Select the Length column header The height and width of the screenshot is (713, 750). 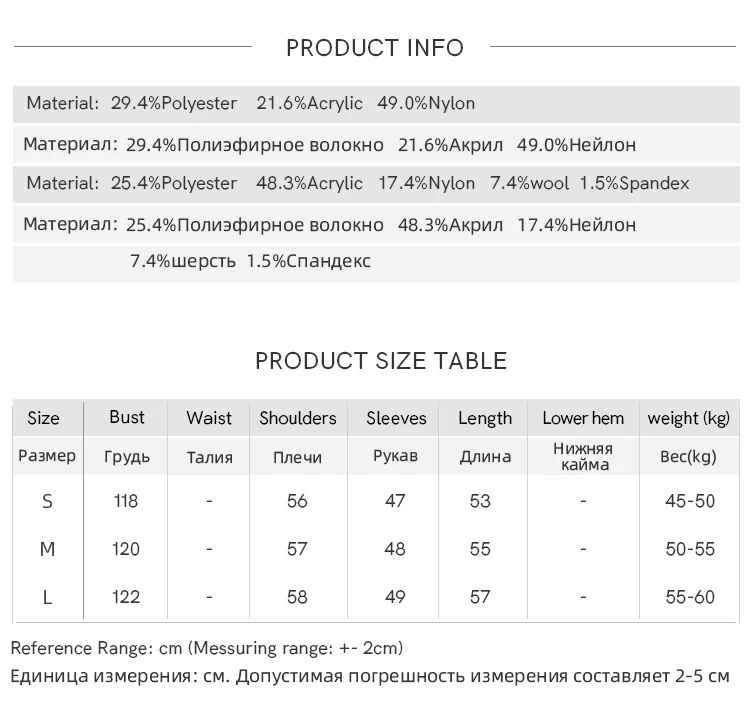[485, 418]
